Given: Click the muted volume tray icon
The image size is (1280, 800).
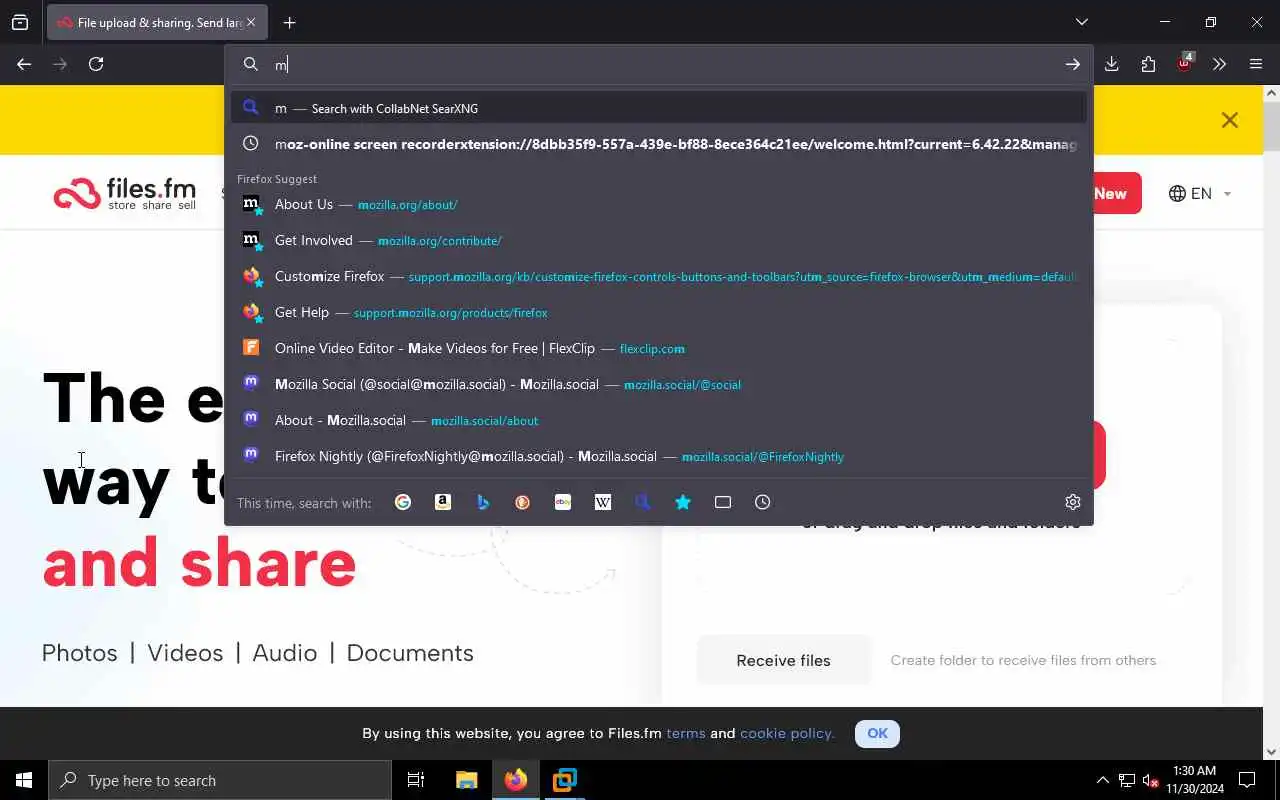Looking at the screenshot, I should [1151, 780].
